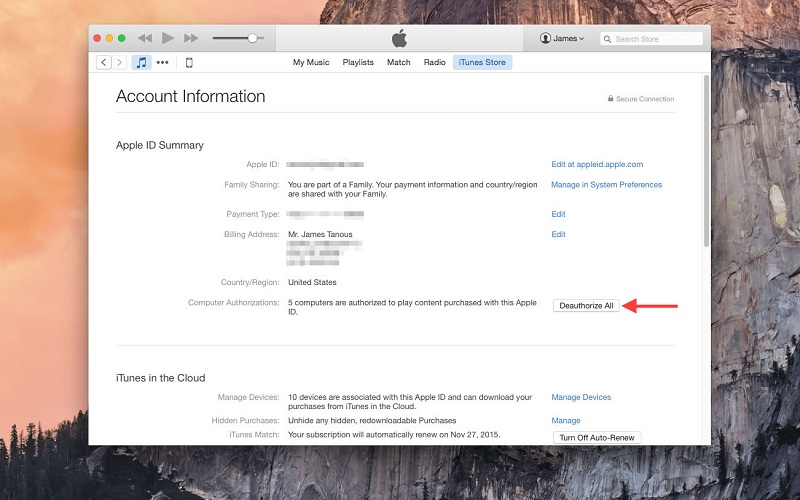Screen dimensions: 800x500
Task: Click Turn Off Auto-Renew button
Action: point(597,437)
